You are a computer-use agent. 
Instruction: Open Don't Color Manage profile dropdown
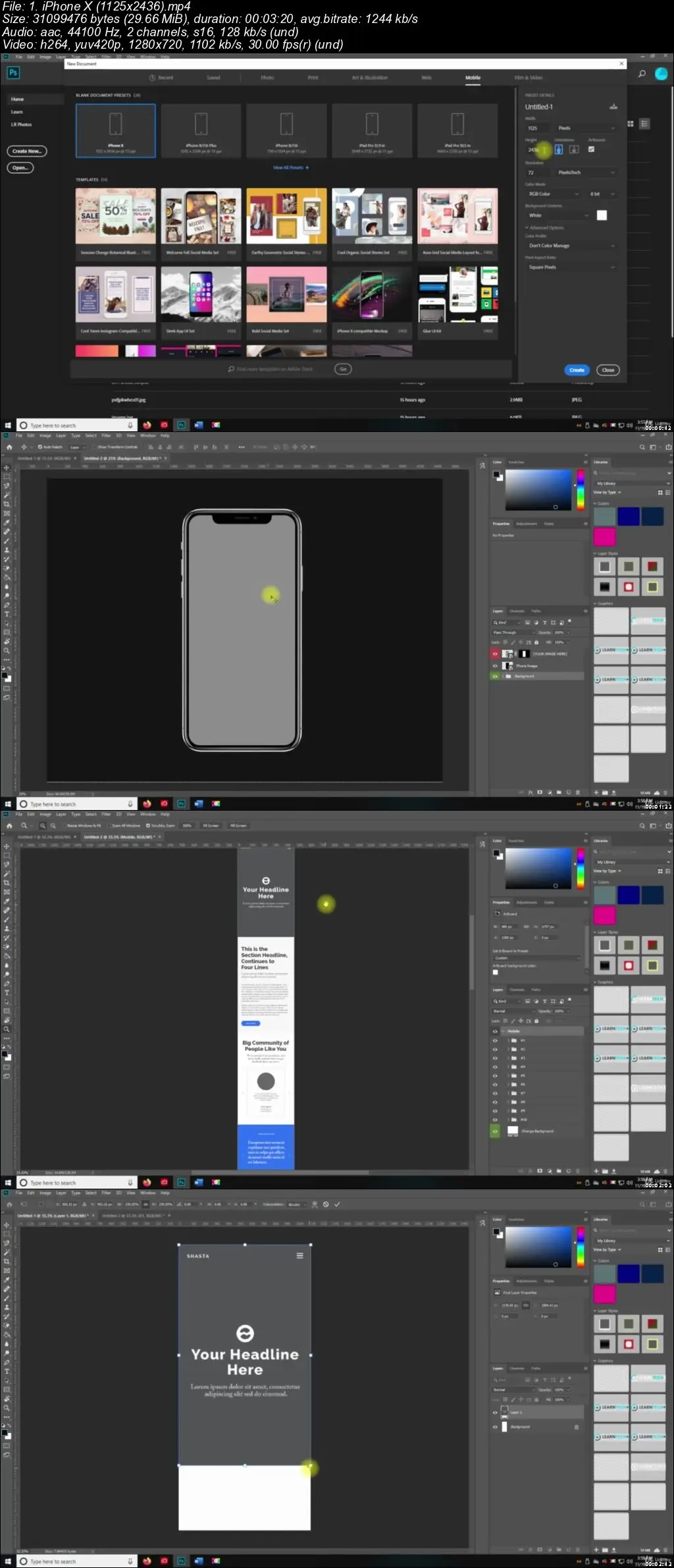pos(571,246)
